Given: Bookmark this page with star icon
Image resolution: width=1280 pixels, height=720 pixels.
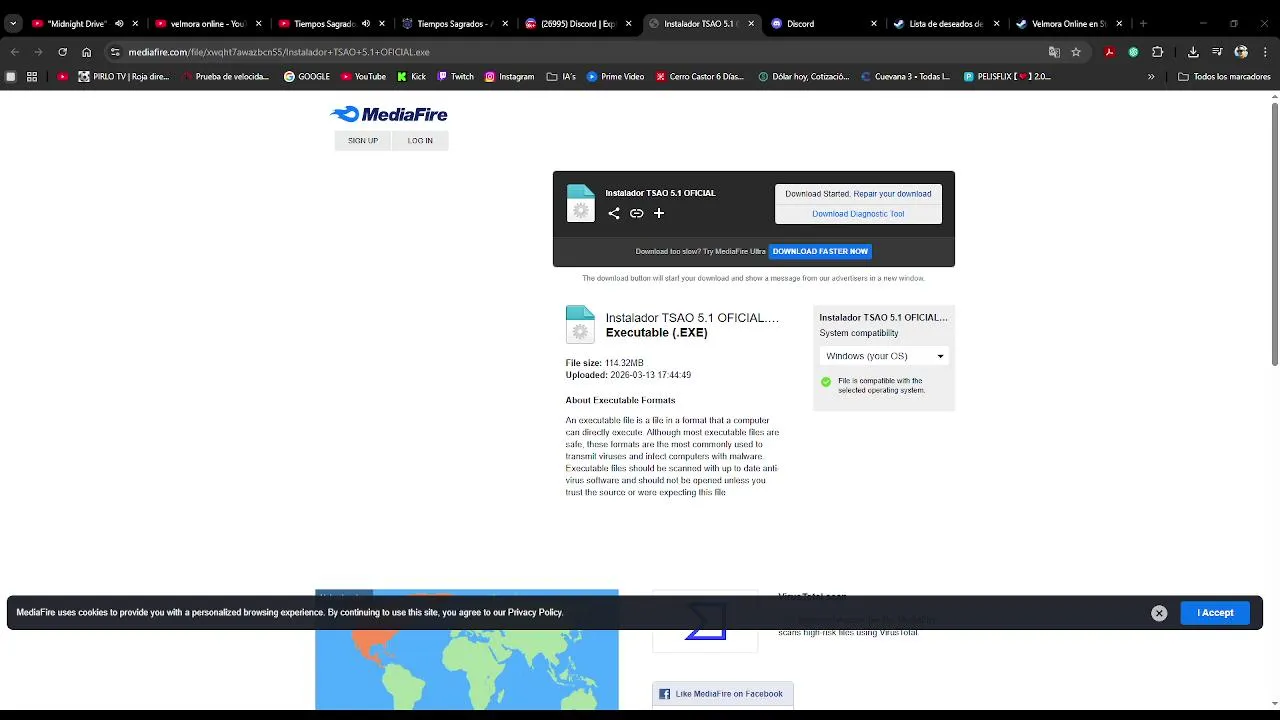Looking at the screenshot, I should click(1076, 52).
